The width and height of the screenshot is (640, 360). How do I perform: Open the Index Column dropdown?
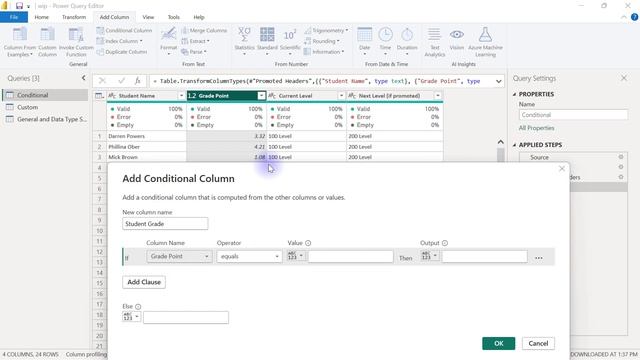[x=120, y=41]
